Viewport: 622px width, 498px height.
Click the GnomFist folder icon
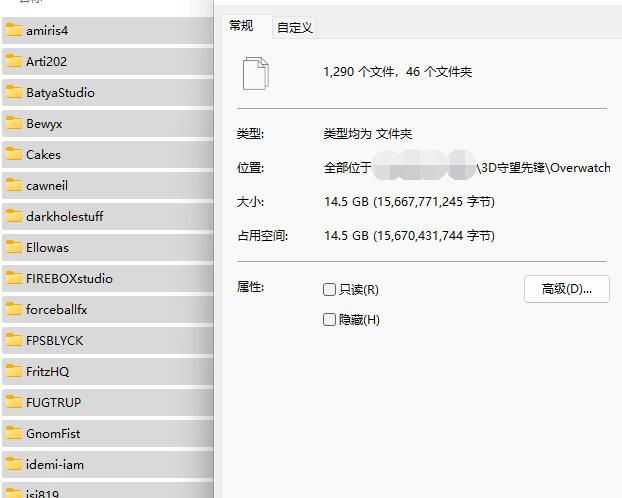[x=14, y=433]
